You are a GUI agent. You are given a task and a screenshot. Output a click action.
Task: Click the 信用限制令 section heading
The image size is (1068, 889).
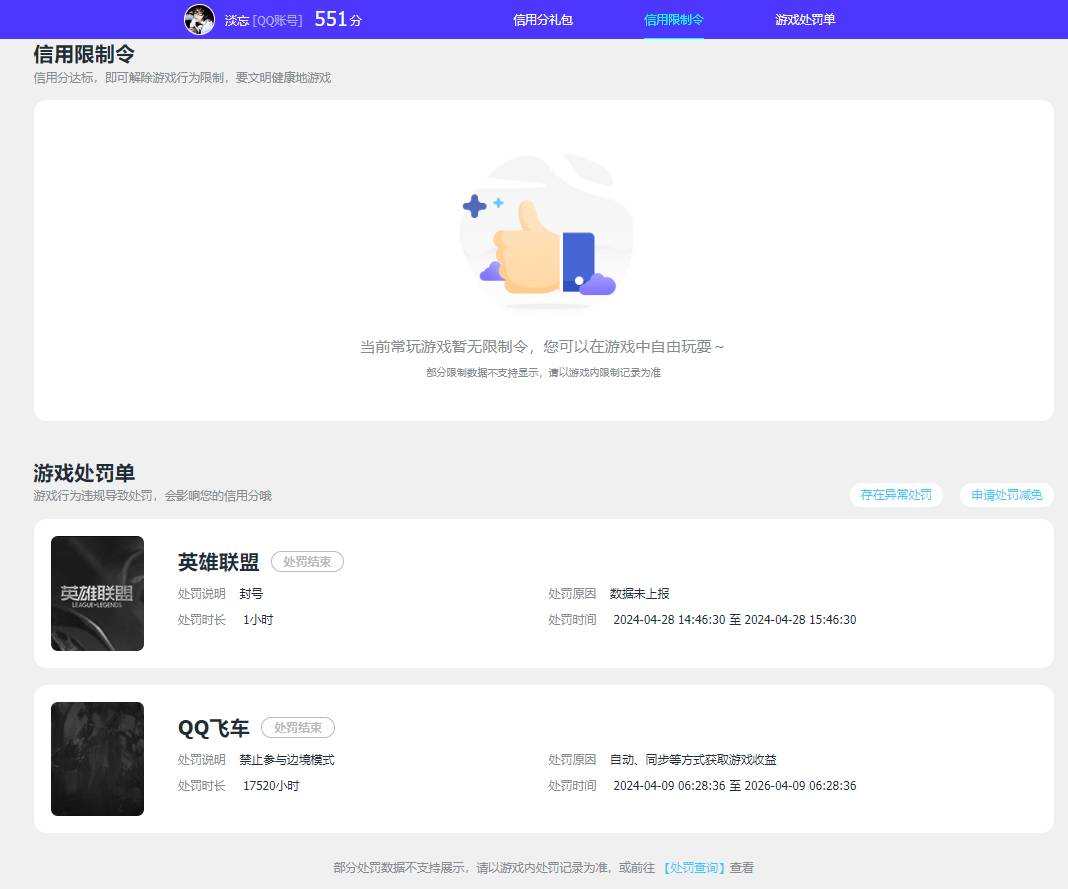point(84,54)
